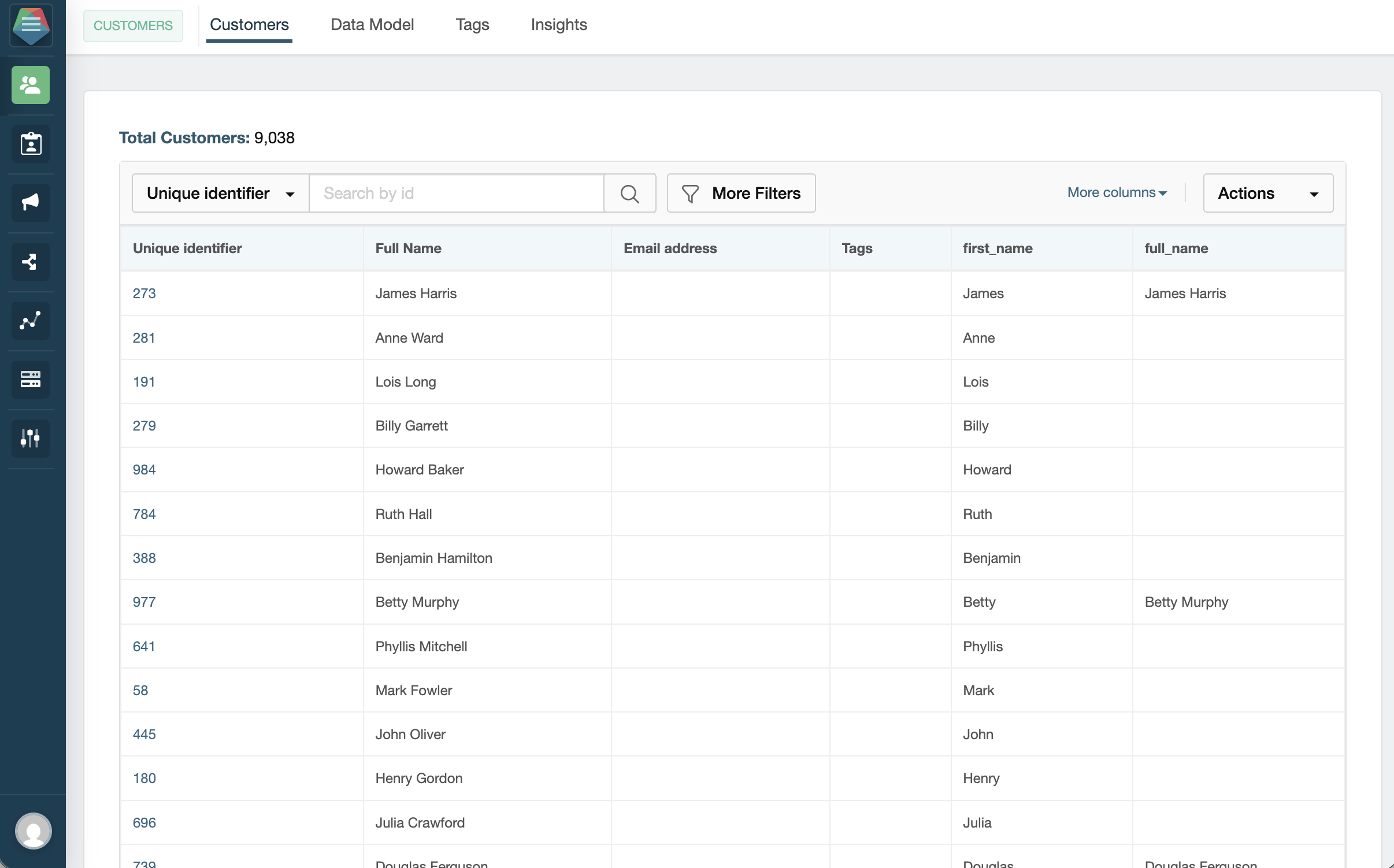
Task: Switch to the Insights tab
Action: 559,25
